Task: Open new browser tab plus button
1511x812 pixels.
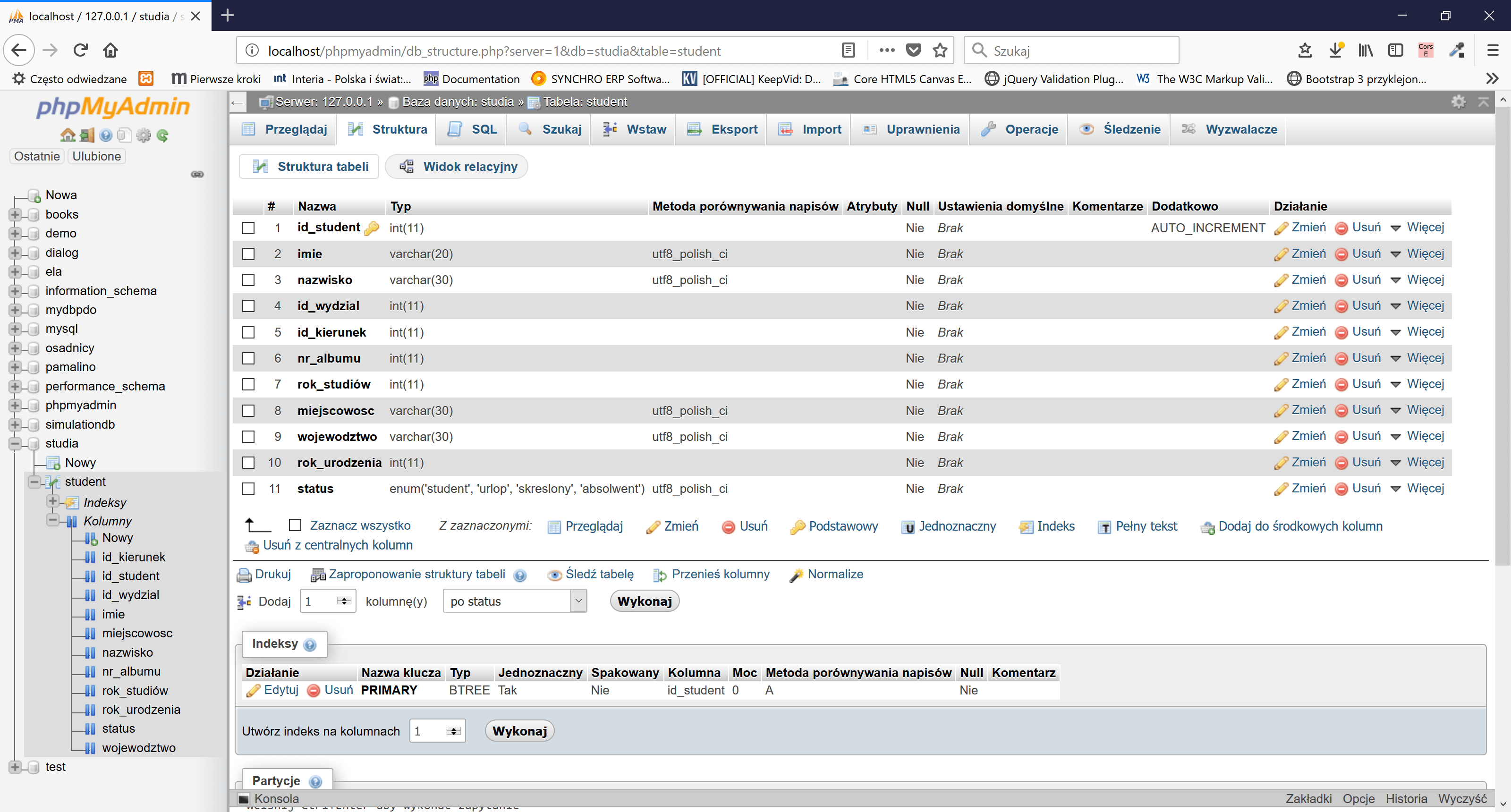Action: tap(228, 15)
